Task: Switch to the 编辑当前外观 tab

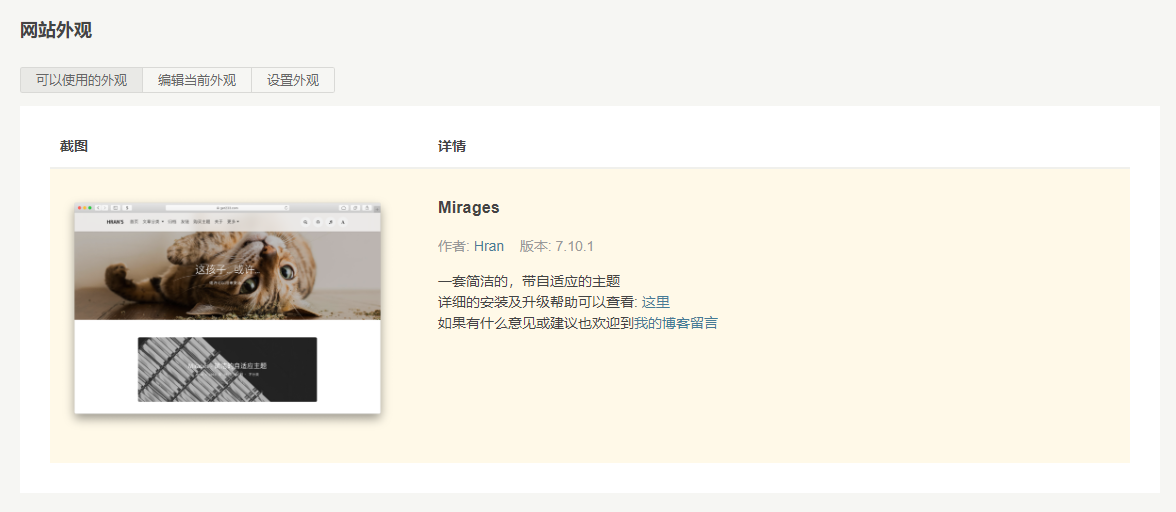Action: pyautogui.click(x=196, y=80)
